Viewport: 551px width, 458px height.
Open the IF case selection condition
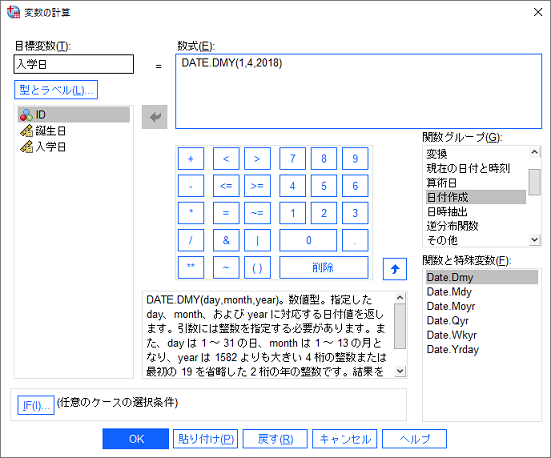pyautogui.click(x=36, y=405)
